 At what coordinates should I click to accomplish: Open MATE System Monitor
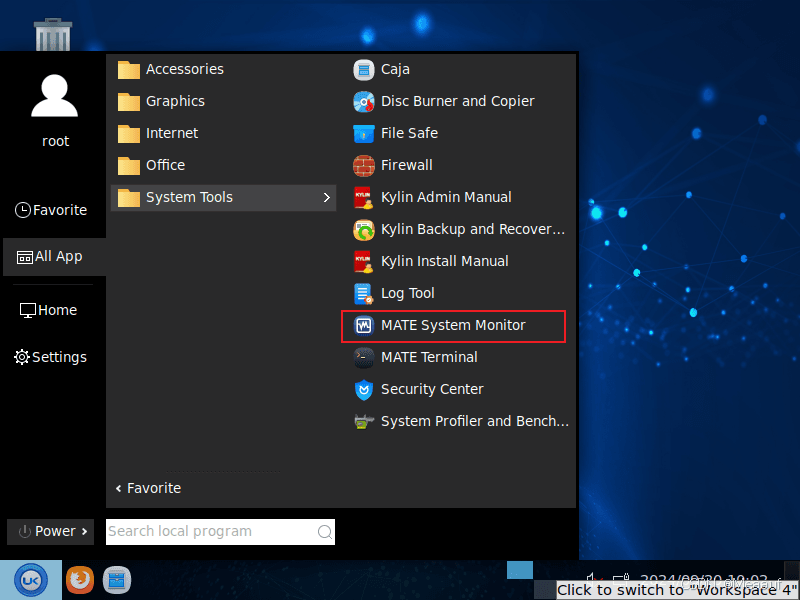click(x=454, y=326)
